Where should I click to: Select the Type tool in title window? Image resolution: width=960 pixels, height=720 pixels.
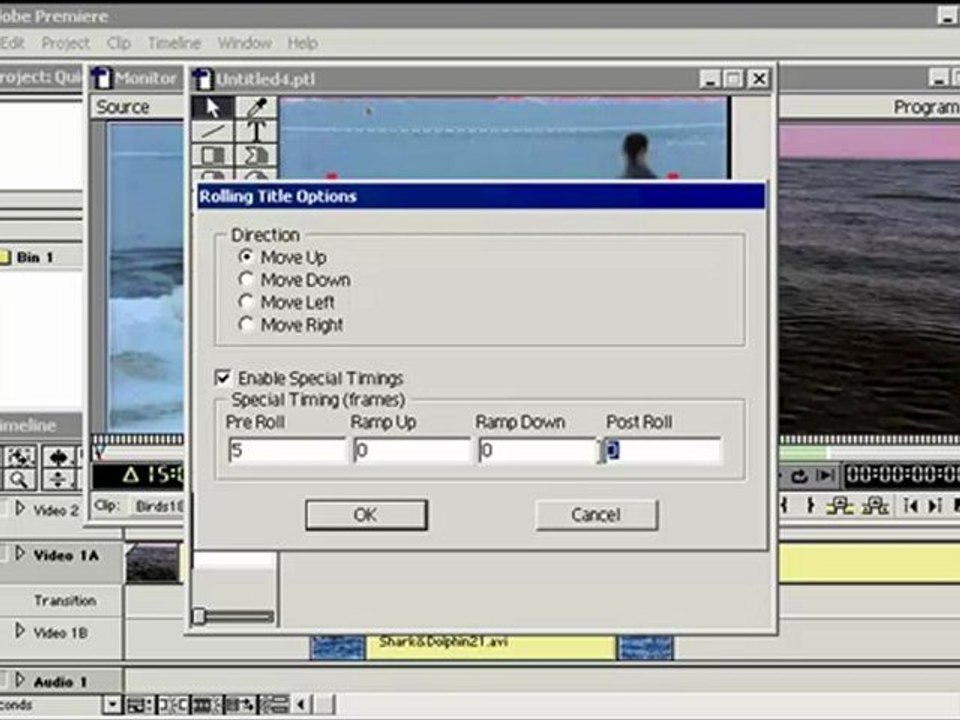pos(256,131)
